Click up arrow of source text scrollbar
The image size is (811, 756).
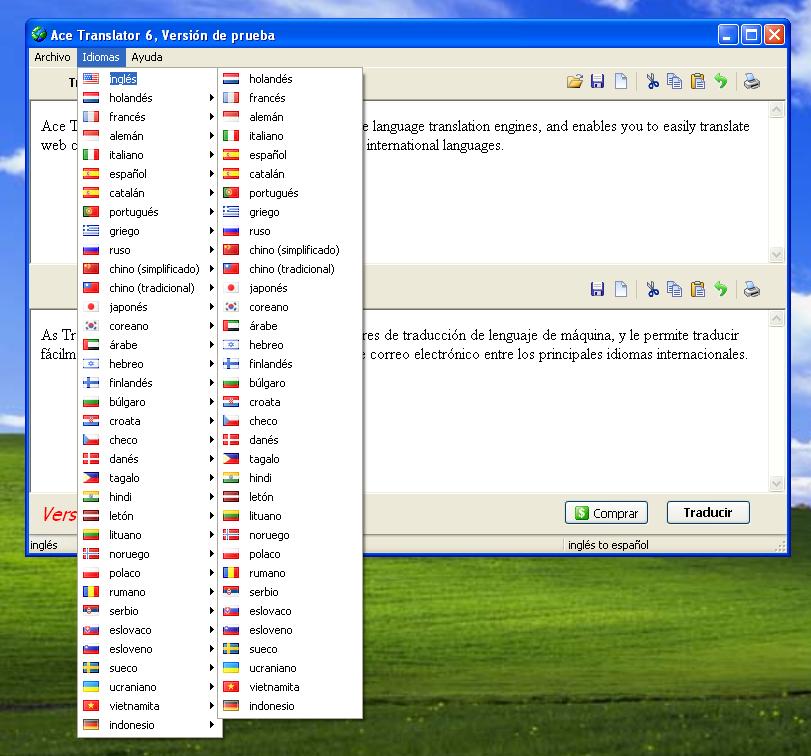coord(776,110)
